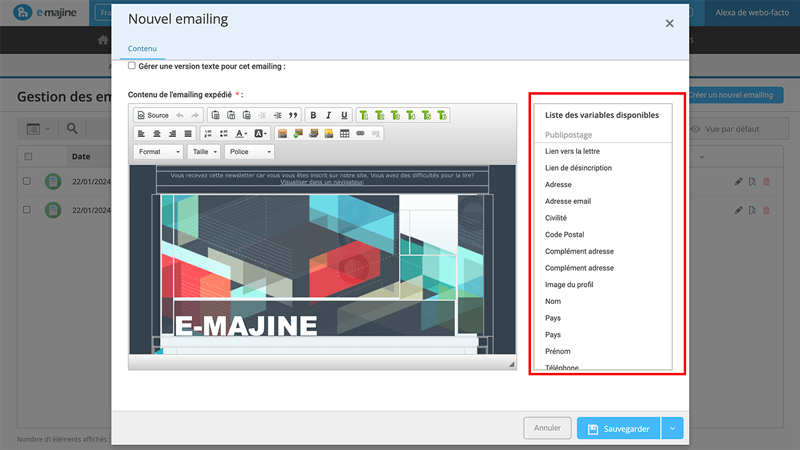
Task: Align text to the left
Action: click(141, 134)
